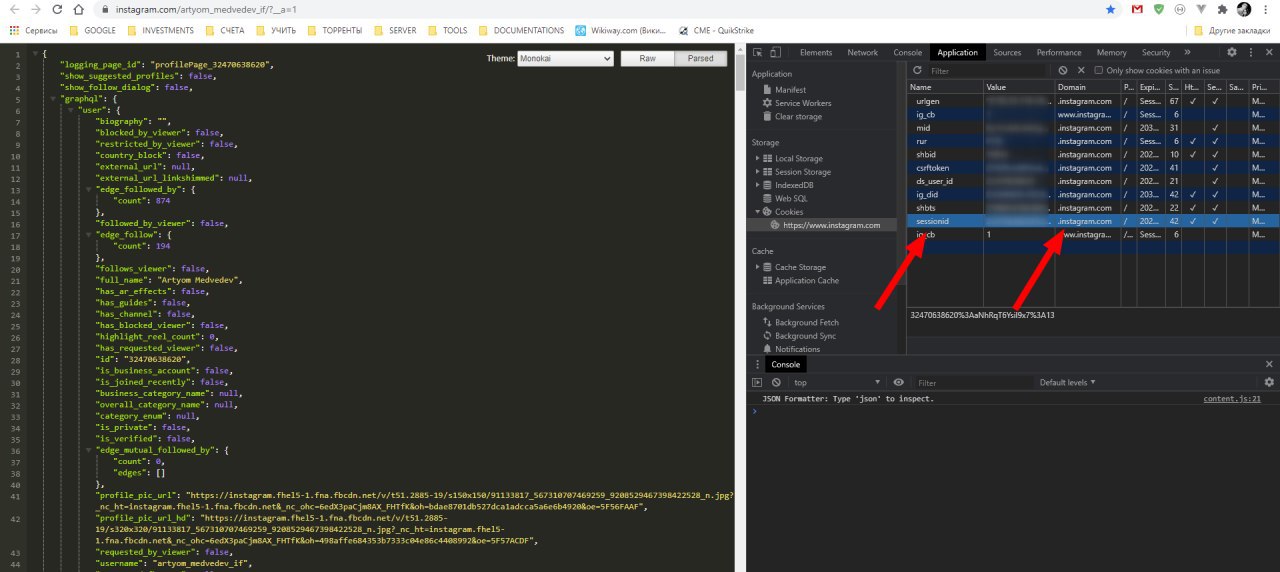
Task: Open Manifest in the Application sidebar
Action: tap(790, 90)
